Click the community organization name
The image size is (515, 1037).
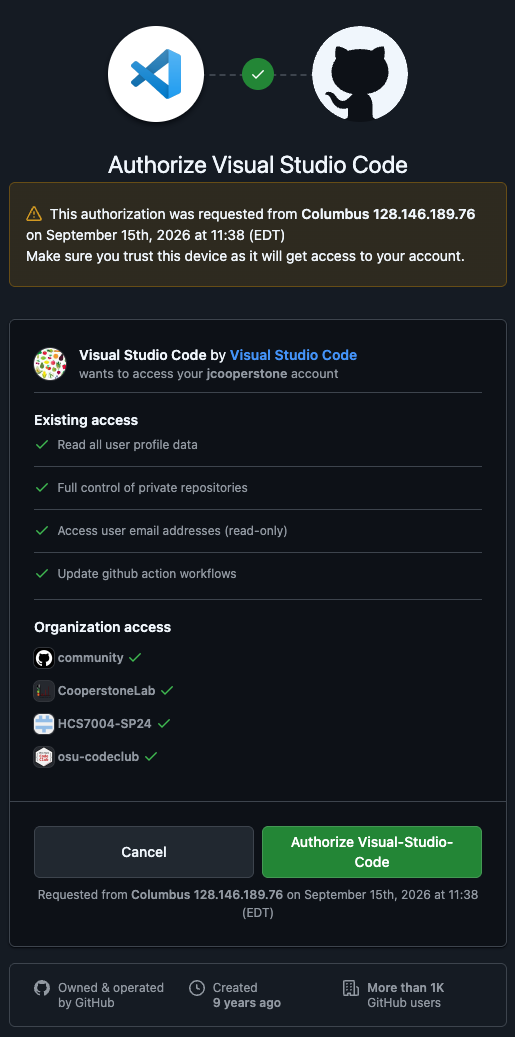(91, 657)
